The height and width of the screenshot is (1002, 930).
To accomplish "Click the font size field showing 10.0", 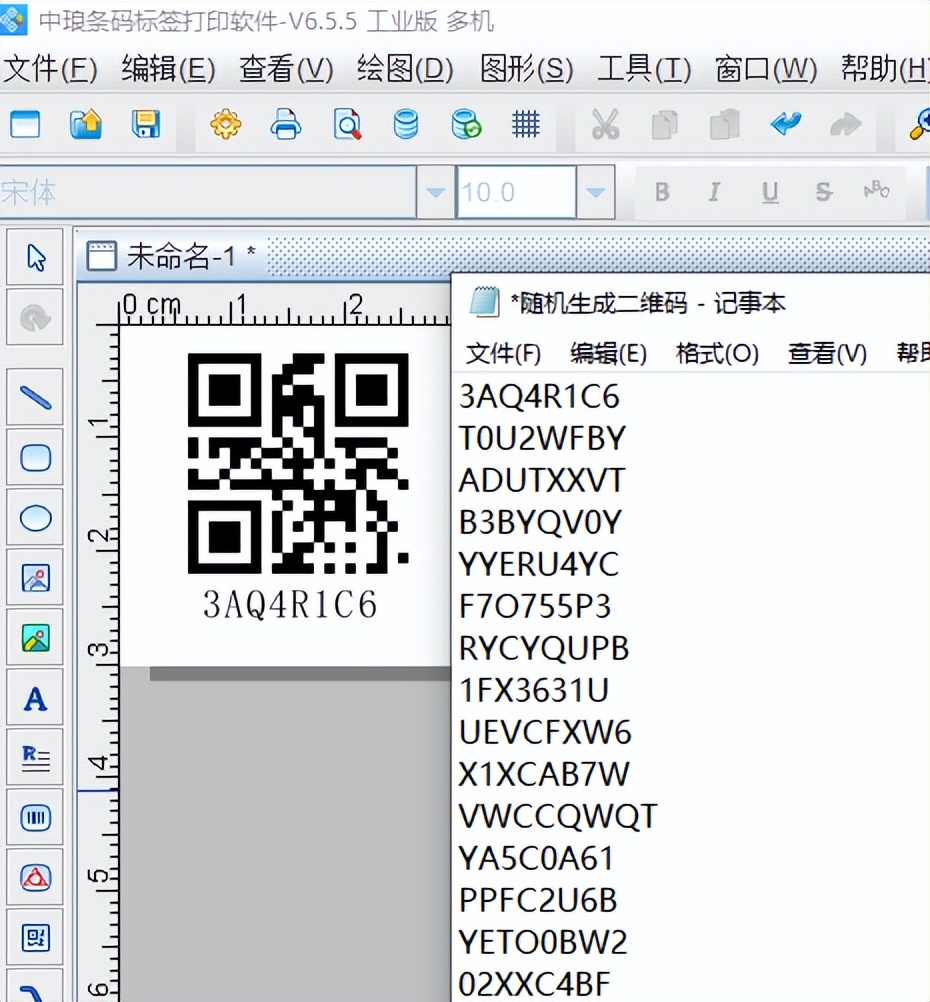I will click(x=516, y=192).
